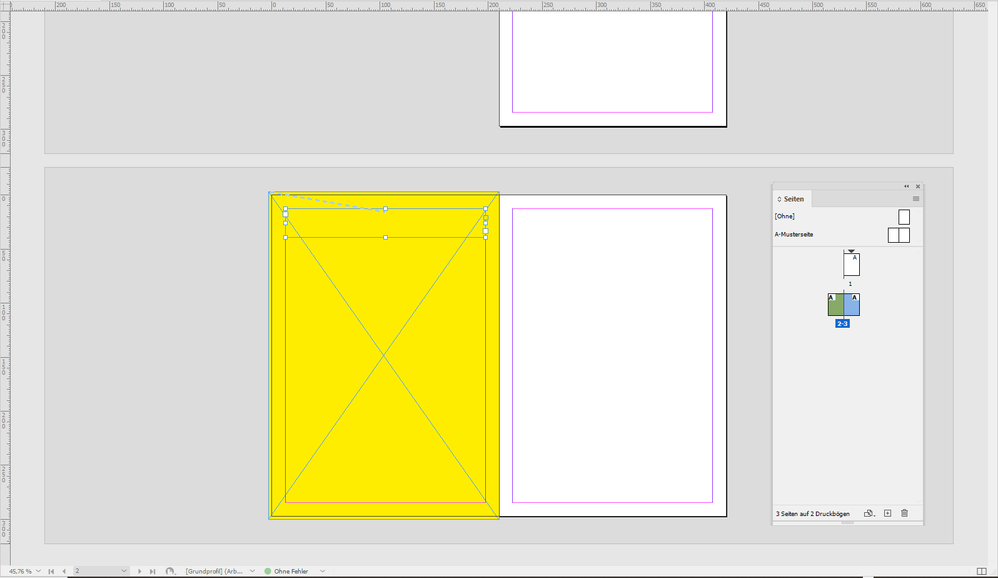Click '3 Seiten auf 2 Druckbögen' text

pos(812,514)
